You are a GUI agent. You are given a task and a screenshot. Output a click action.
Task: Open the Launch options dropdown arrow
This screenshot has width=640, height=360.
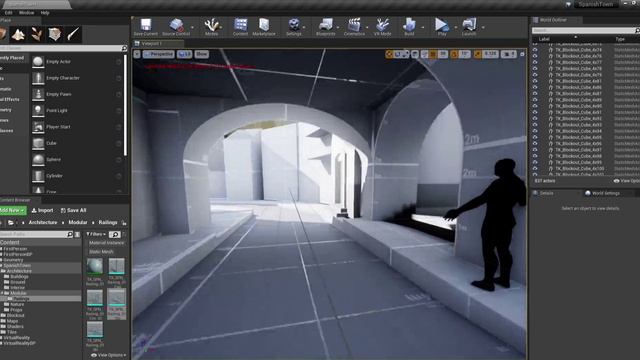pos(483,27)
